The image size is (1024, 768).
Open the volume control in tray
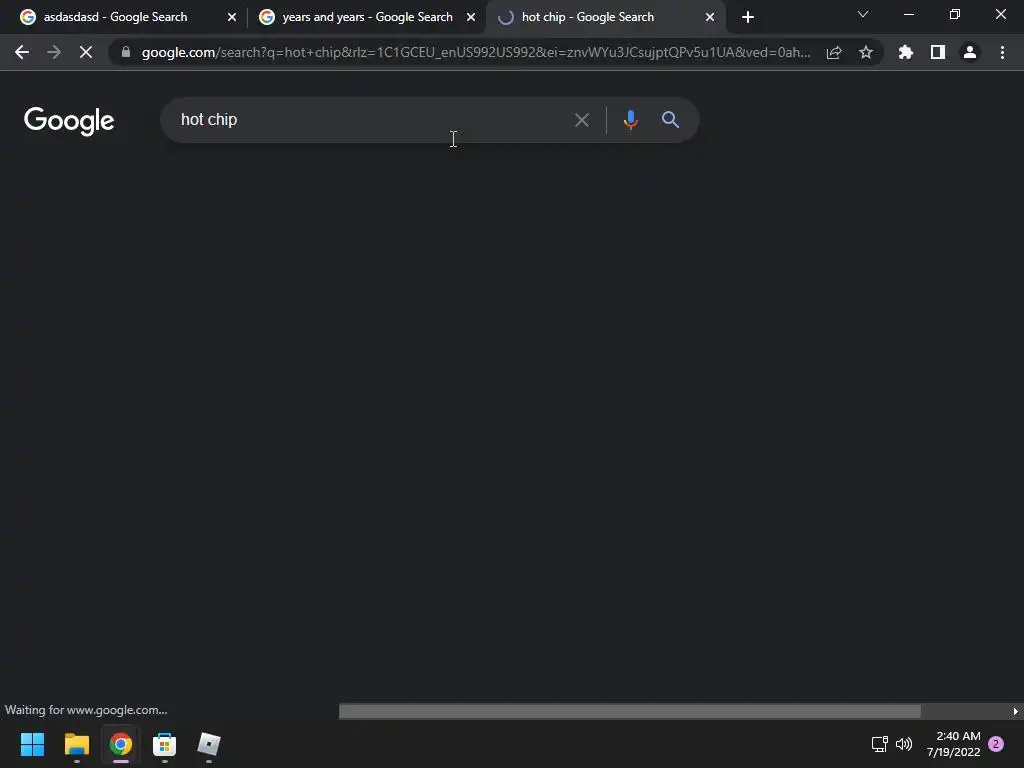[904, 744]
